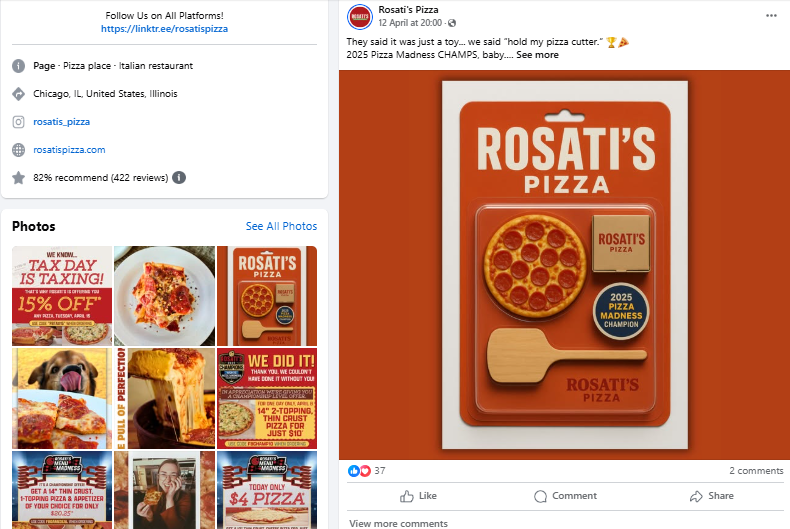Open the We Did It photo thumbnail
This screenshot has height=529, width=790.
click(x=267, y=397)
